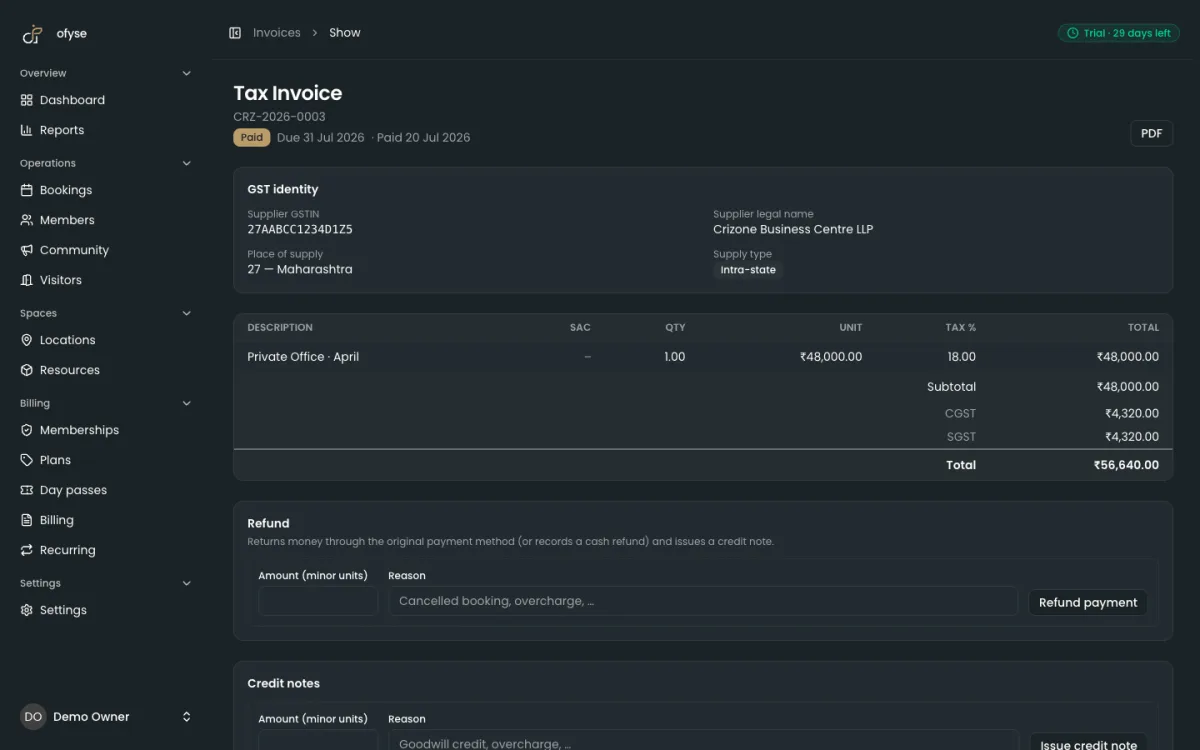Open Memberships in the sidebar
1200x750 pixels.
pyautogui.click(x=105, y=430)
